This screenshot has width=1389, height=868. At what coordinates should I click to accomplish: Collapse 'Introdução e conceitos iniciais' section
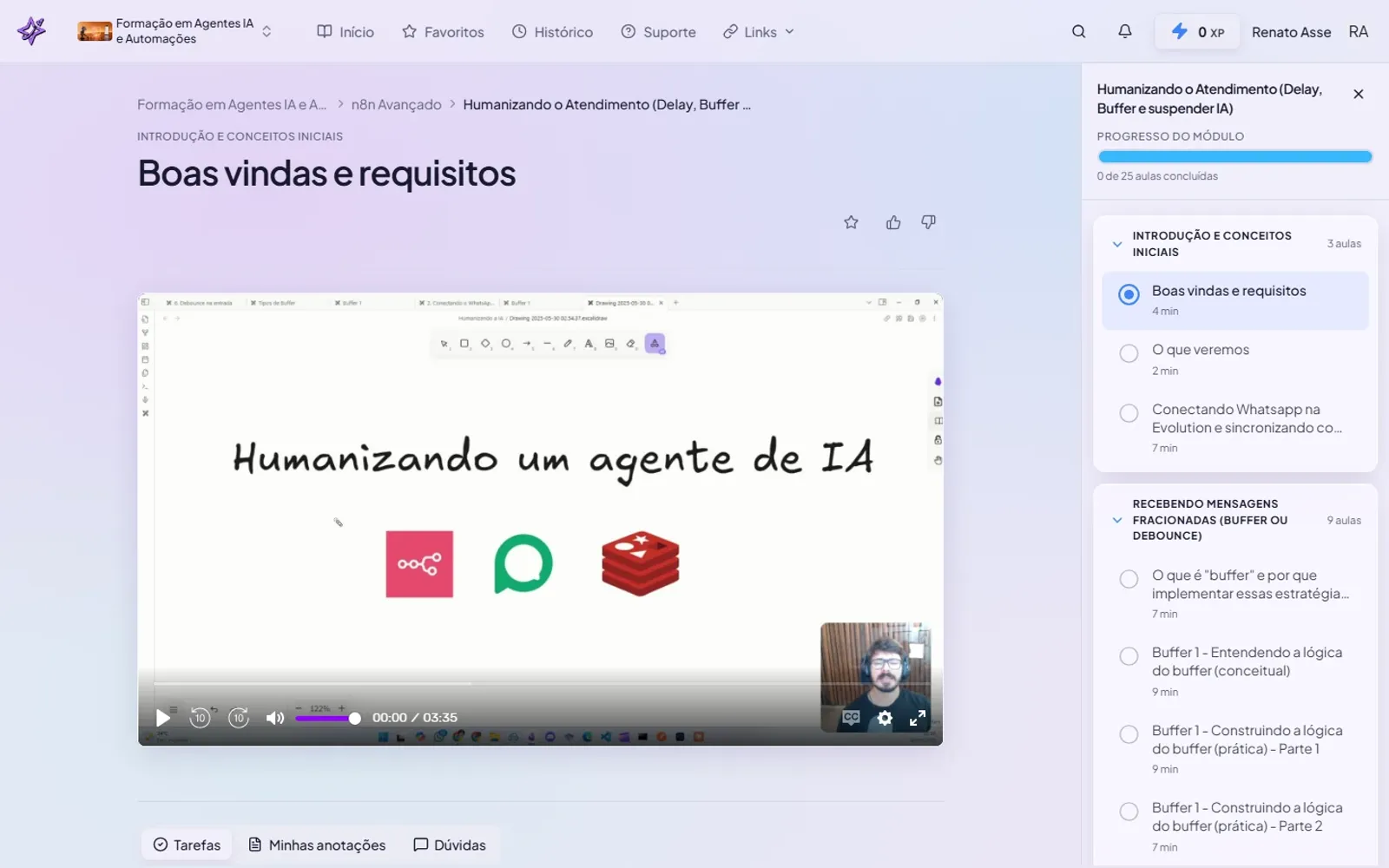(x=1117, y=244)
